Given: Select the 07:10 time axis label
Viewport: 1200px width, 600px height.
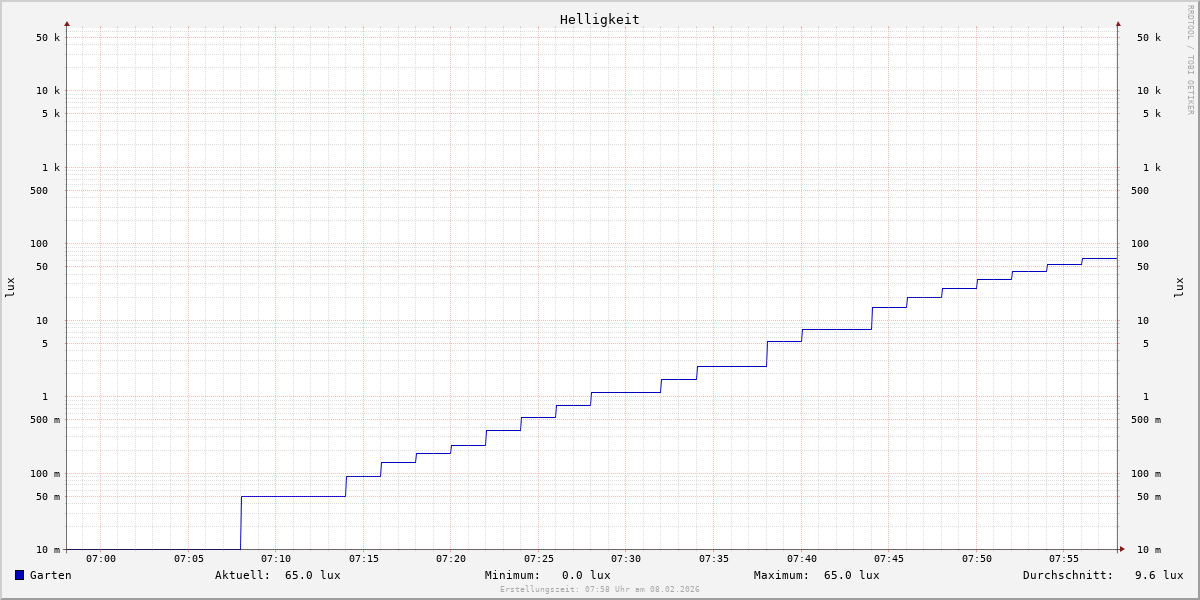Looking at the screenshot, I should 276,559.
